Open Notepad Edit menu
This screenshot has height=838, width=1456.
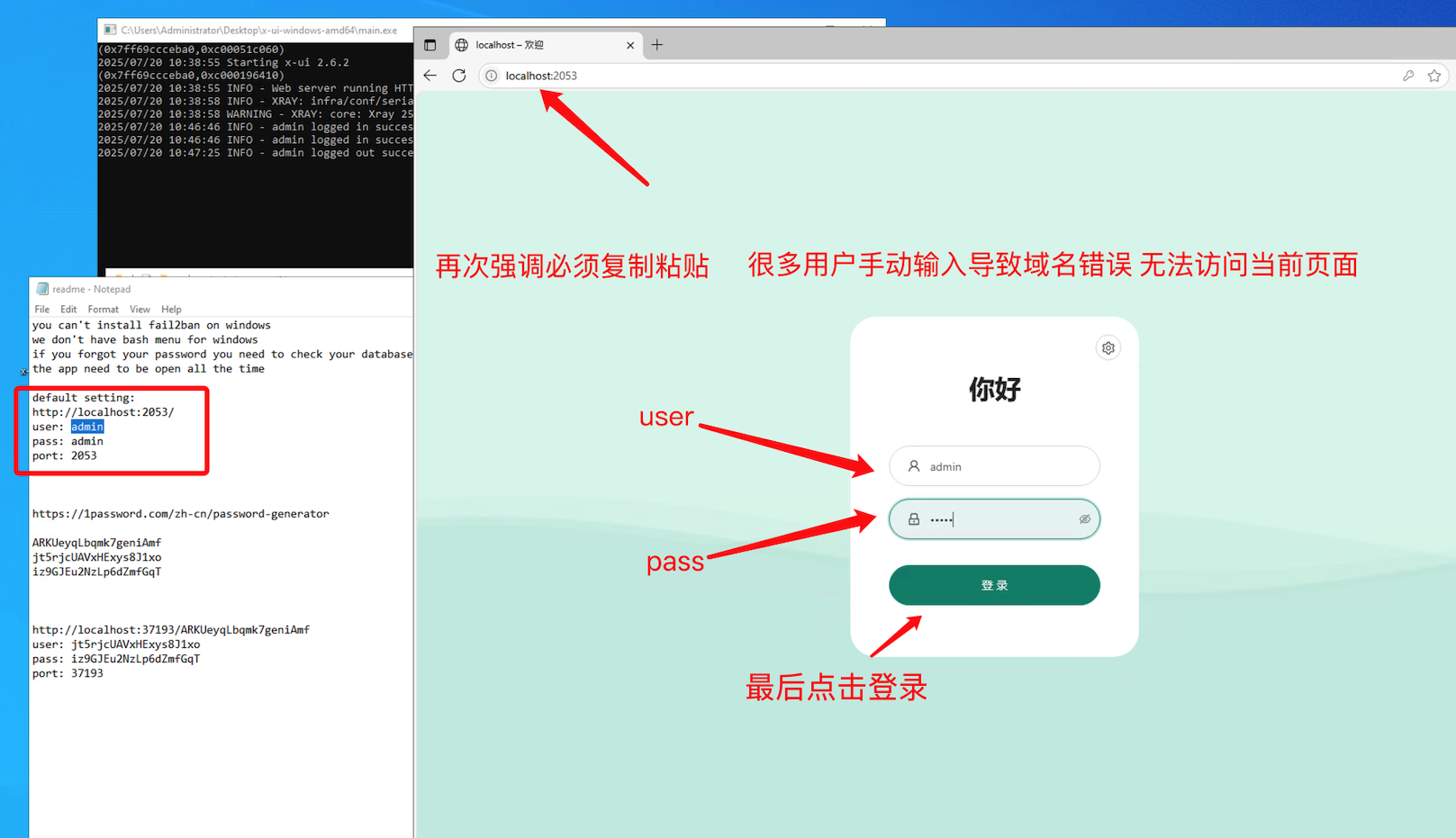pyautogui.click(x=68, y=310)
